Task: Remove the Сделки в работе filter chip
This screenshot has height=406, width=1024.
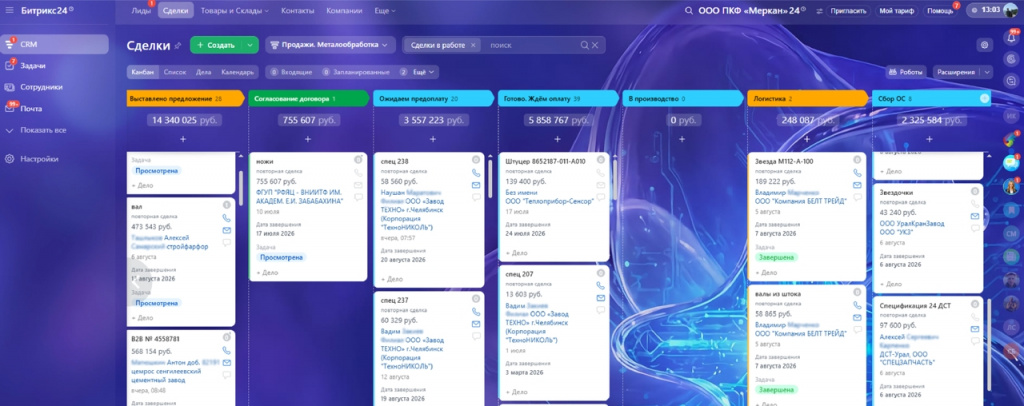Action: (x=473, y=45)
